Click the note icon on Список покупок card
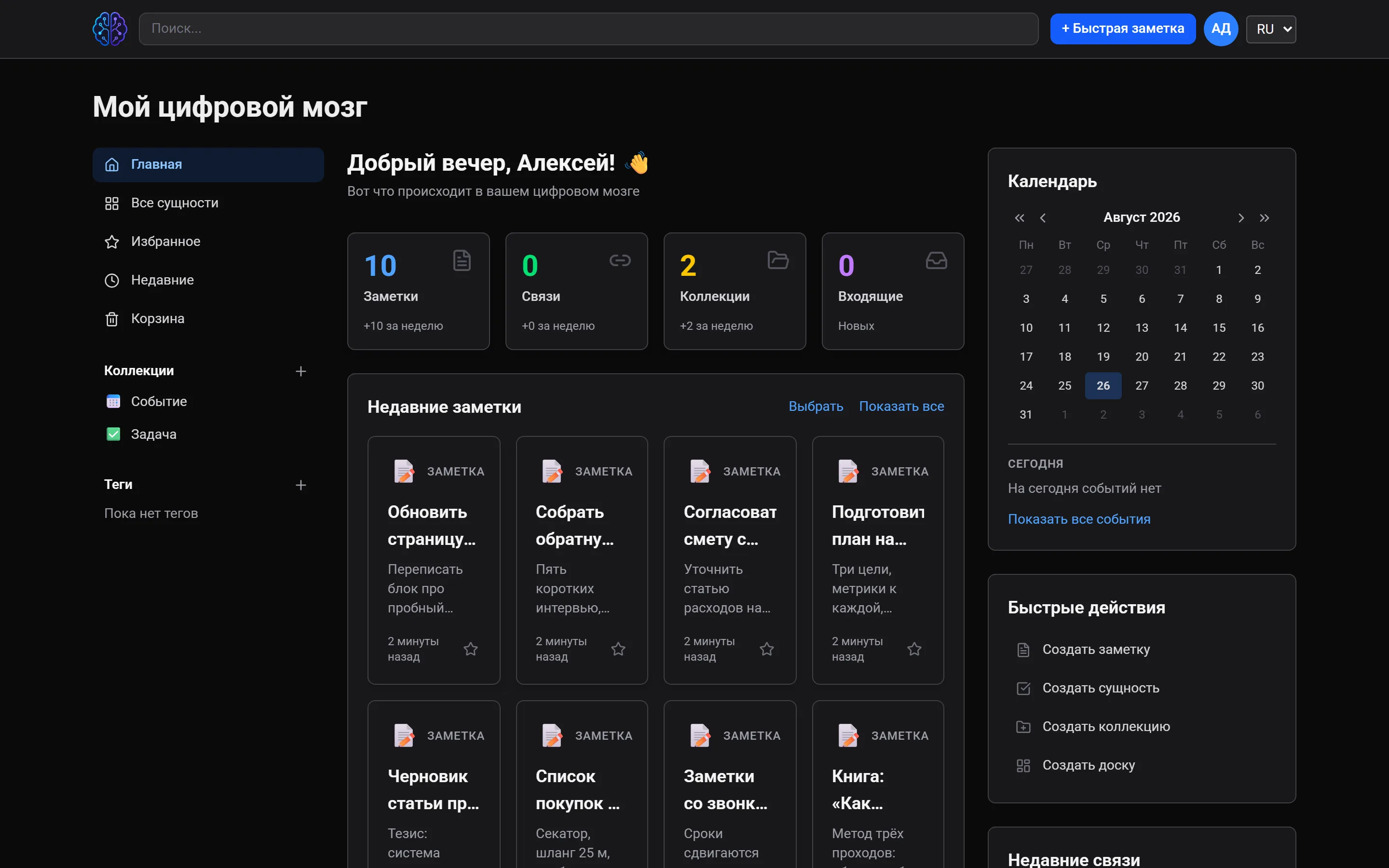Image resolution: width=1389 pixels, height=868 pixels. tap(552, 735)
